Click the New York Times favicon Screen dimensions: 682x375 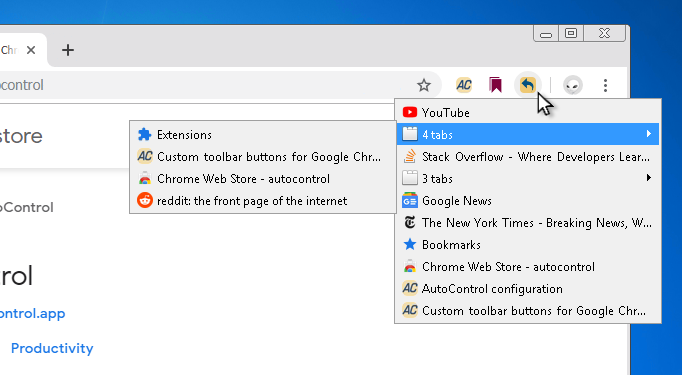coord(410,222)
